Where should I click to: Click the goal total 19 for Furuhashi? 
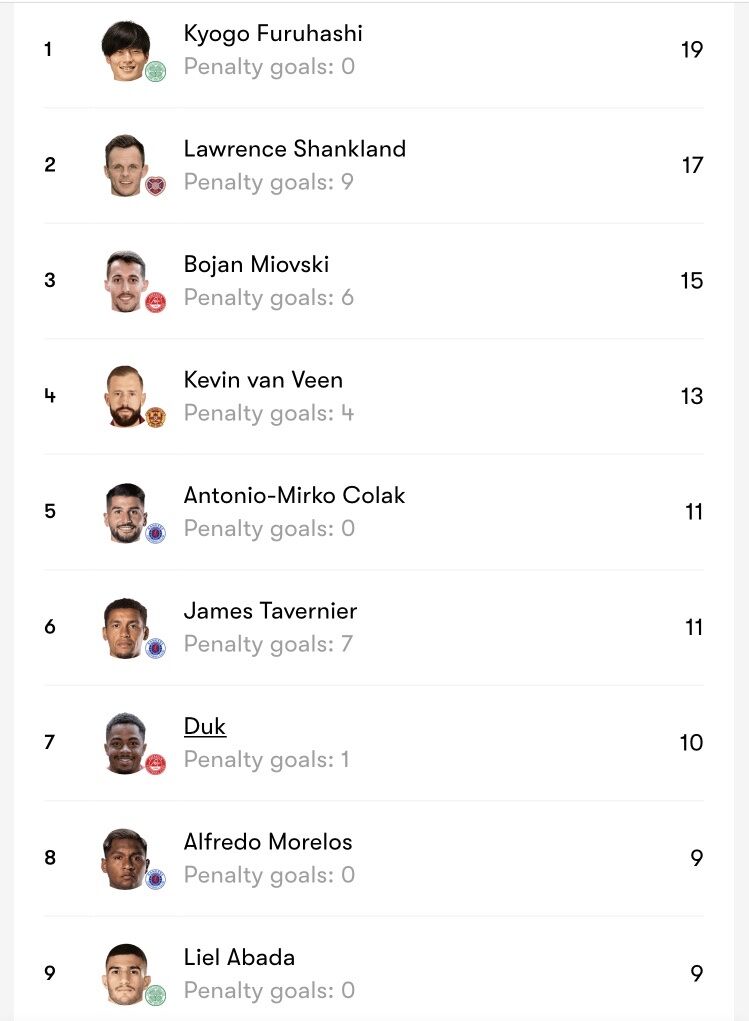(x=692, y=49)
